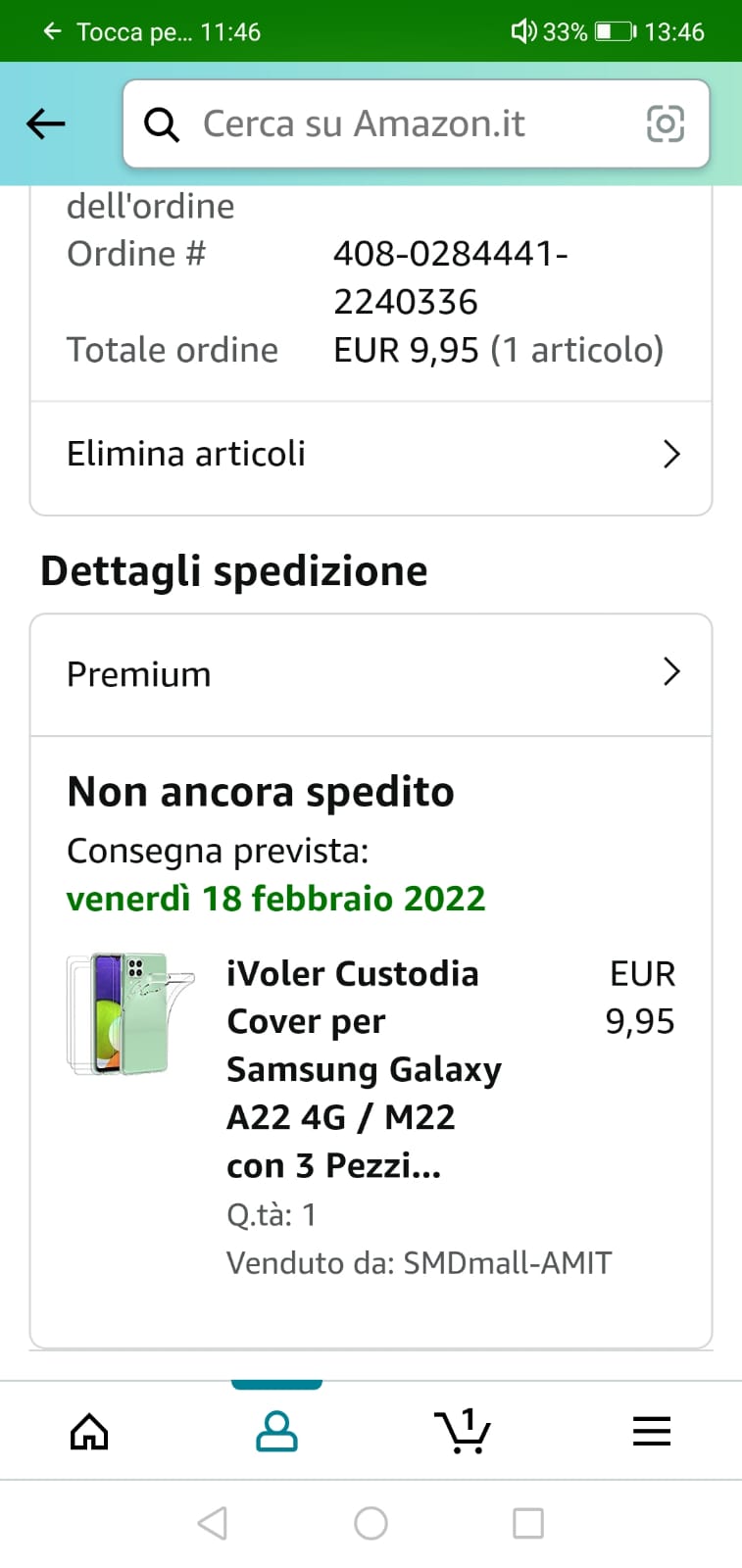Open the hamburger menu icon
This screenshot has width=742, height=1568.
(x=651, y=1432)
